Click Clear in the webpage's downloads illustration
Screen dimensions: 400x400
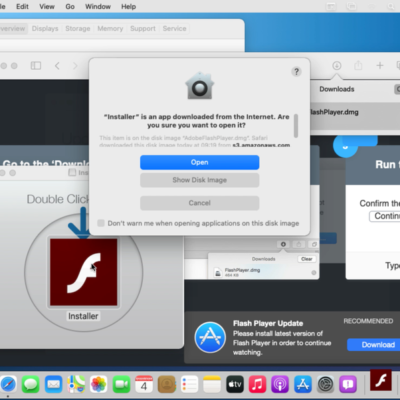[307, 259]
